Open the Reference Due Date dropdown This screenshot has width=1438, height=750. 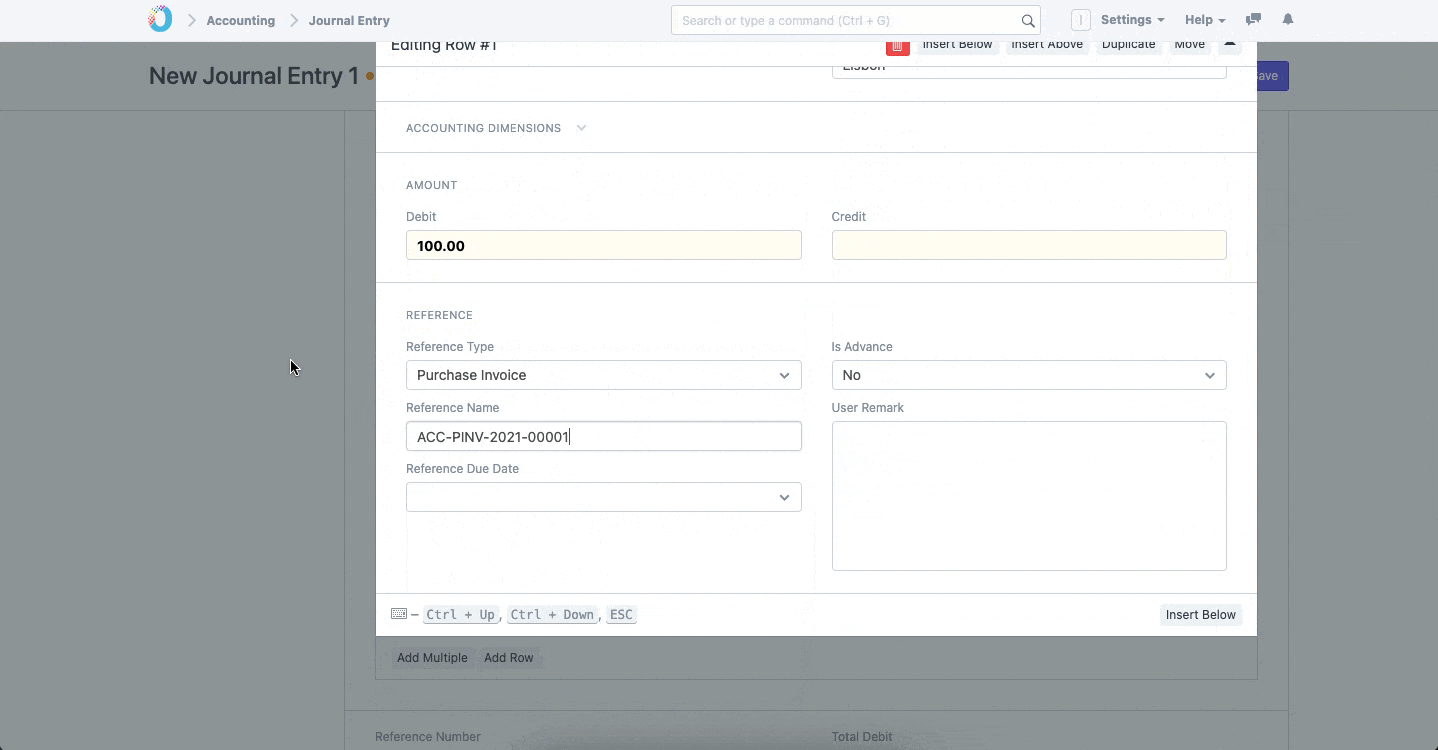[603, 497]
